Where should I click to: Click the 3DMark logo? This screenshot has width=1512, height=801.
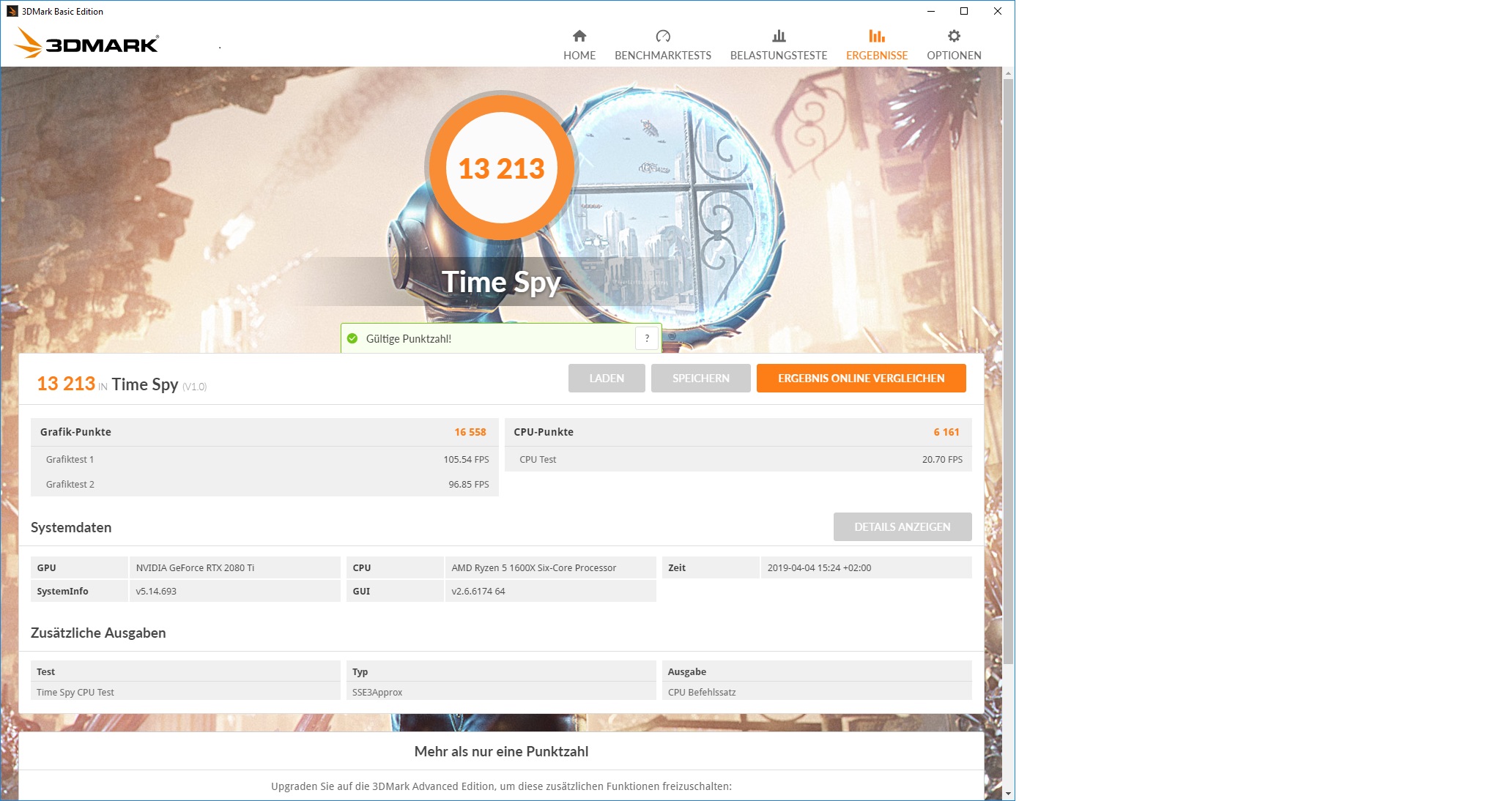point(86,44)
